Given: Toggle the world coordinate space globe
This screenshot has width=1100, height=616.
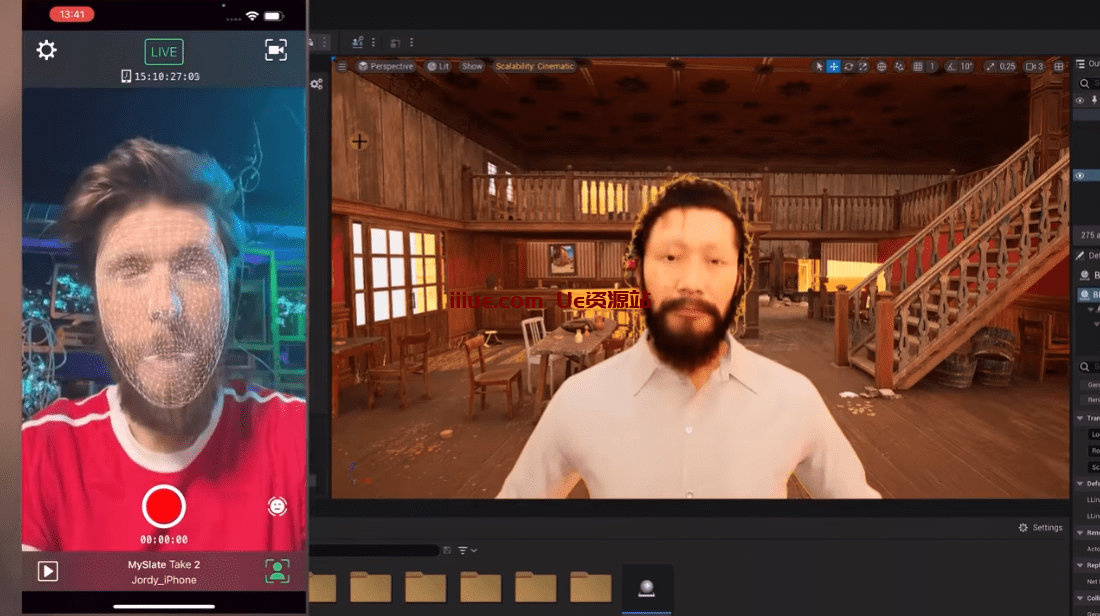Looking at the screenshot, I should (x=882, y=66).
